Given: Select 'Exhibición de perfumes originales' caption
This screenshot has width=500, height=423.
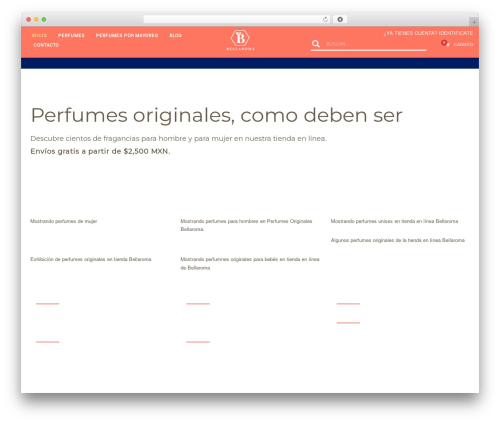Looking at the screenshot, I should (91, 259).
